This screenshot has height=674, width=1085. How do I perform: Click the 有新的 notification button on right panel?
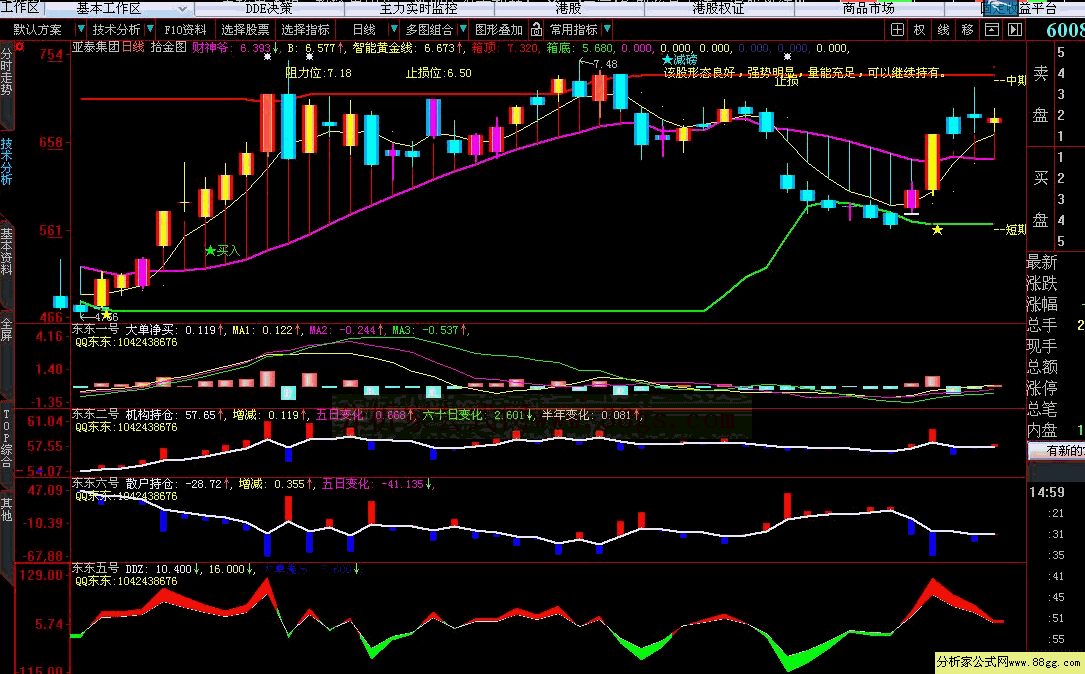(1057, 450)
